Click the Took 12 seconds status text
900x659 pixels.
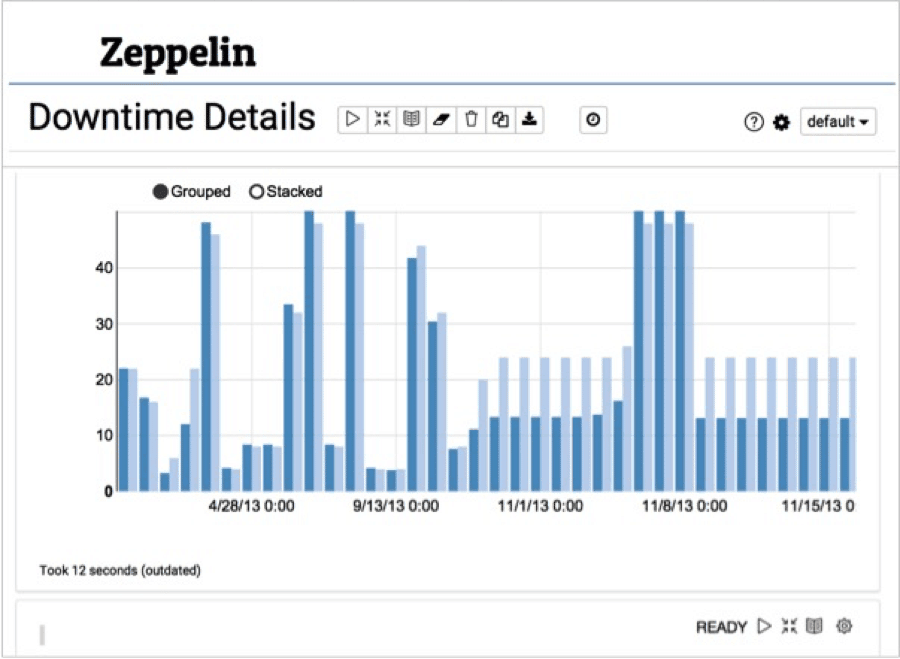point(120,570)
